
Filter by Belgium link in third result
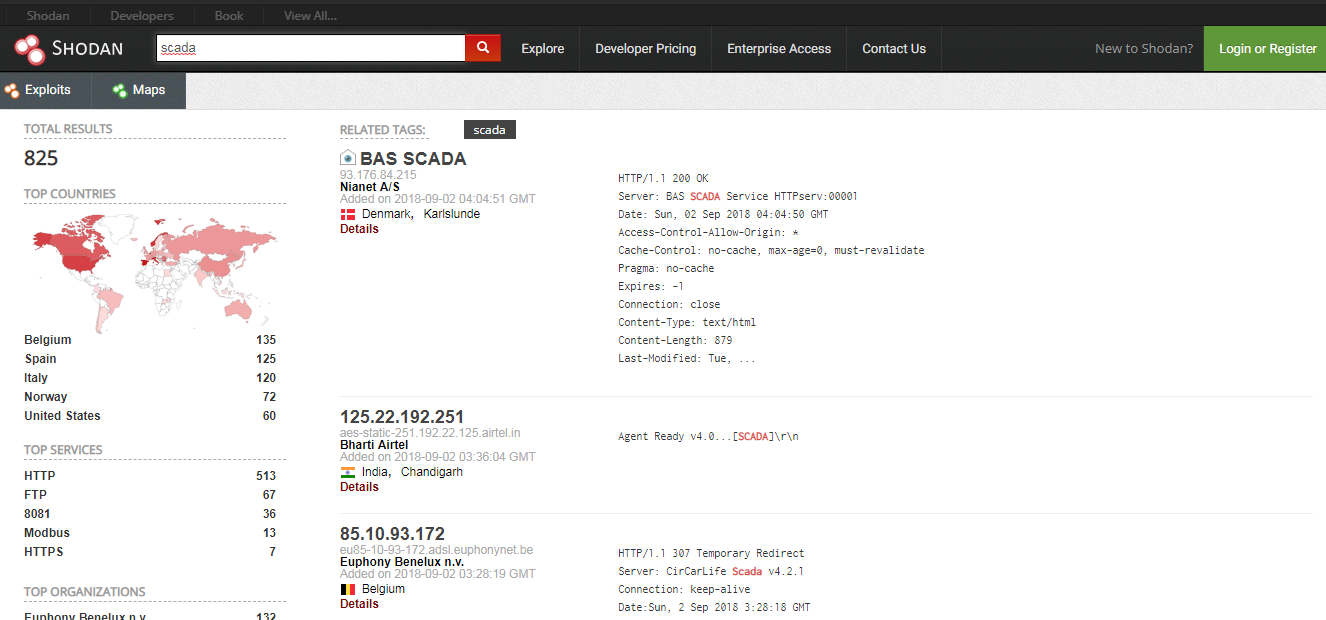pyautogui.click(x=384, y=589)
